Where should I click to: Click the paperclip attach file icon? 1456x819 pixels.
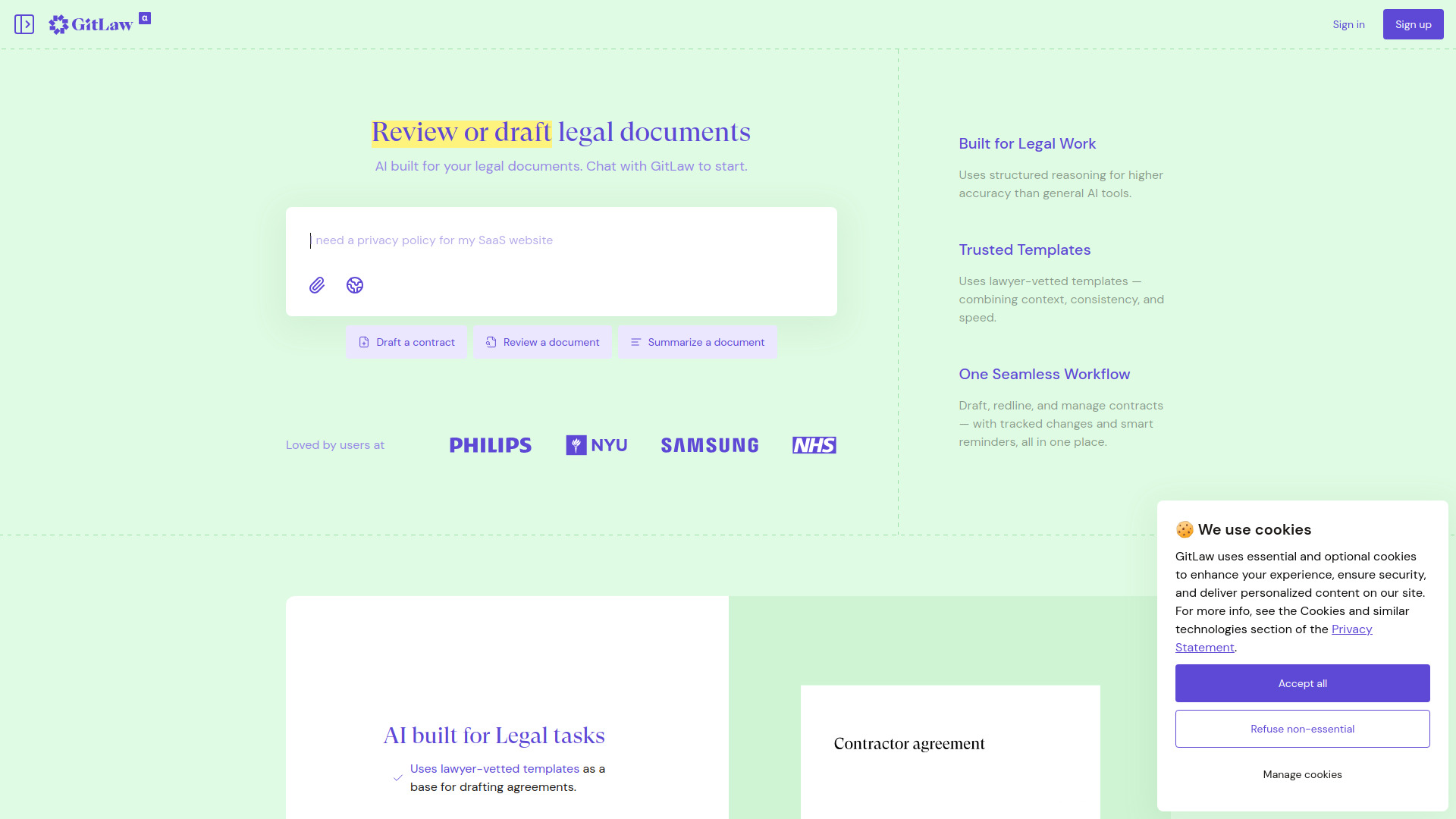tap(317, 285)
